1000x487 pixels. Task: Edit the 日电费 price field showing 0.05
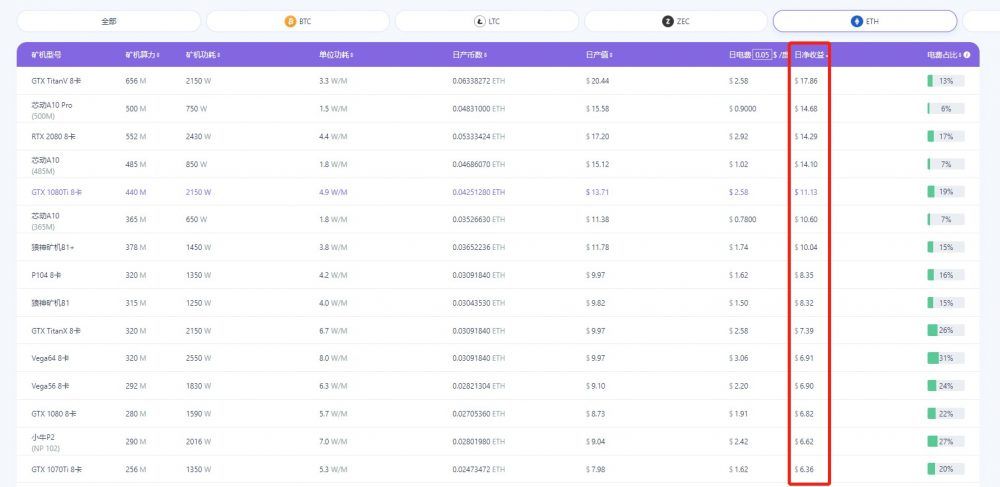(x=761, y=55)
